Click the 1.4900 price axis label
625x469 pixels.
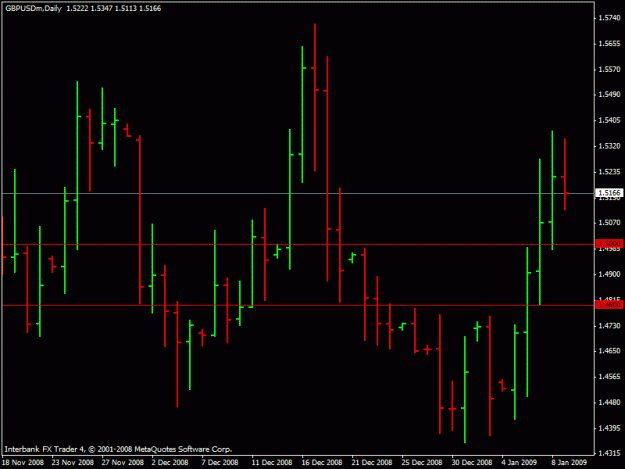click(610, 275)
